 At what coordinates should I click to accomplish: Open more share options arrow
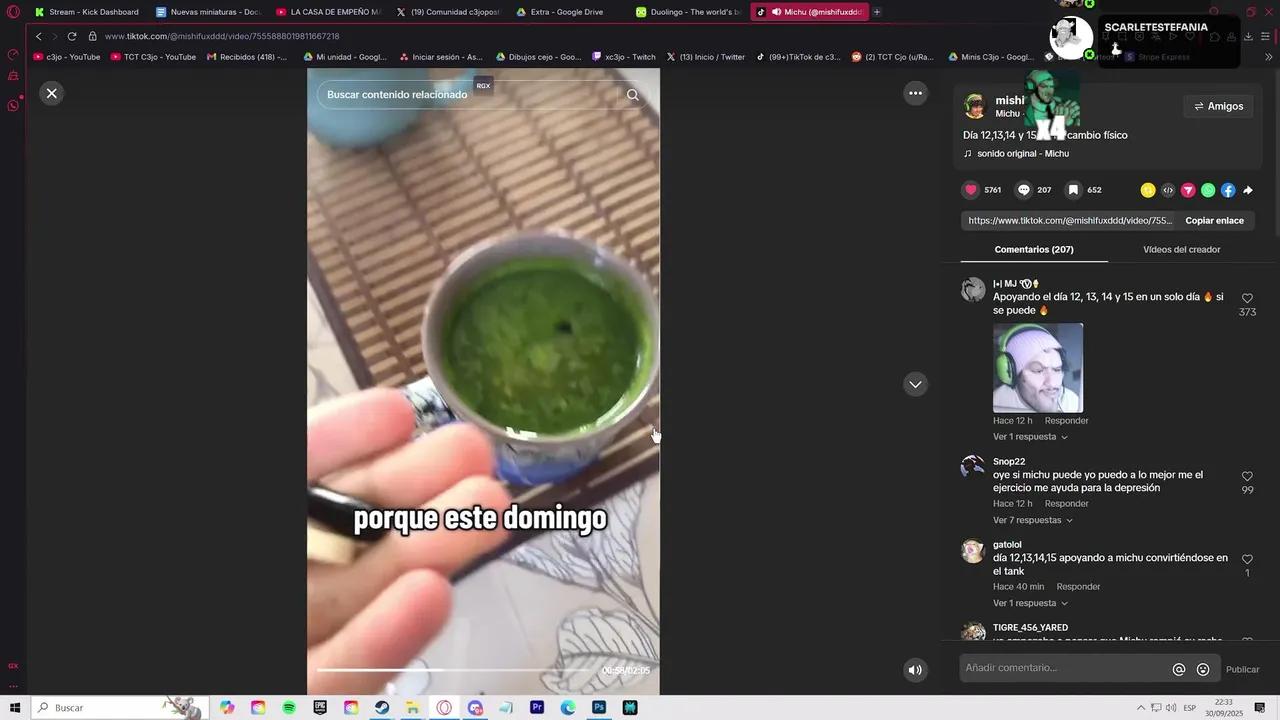click(1248, 190)
